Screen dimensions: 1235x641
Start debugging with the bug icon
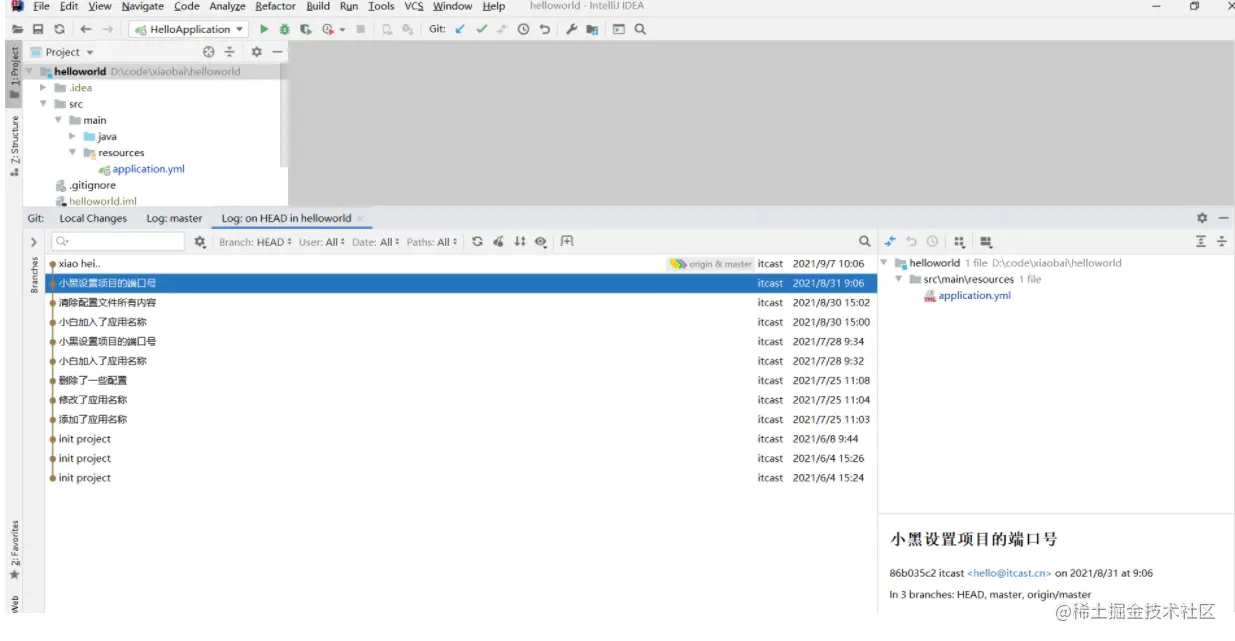(x=285, y=30)
